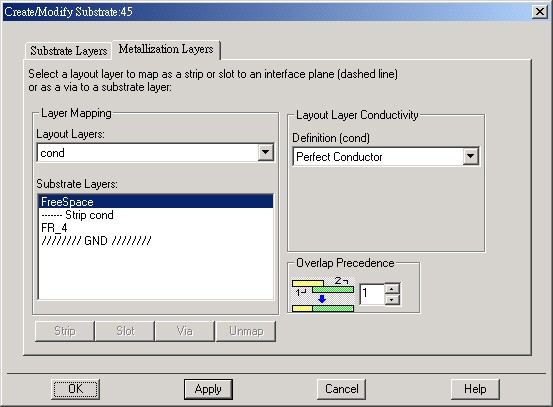
Task: Click the Apply button
Action: tap(208, 389)
